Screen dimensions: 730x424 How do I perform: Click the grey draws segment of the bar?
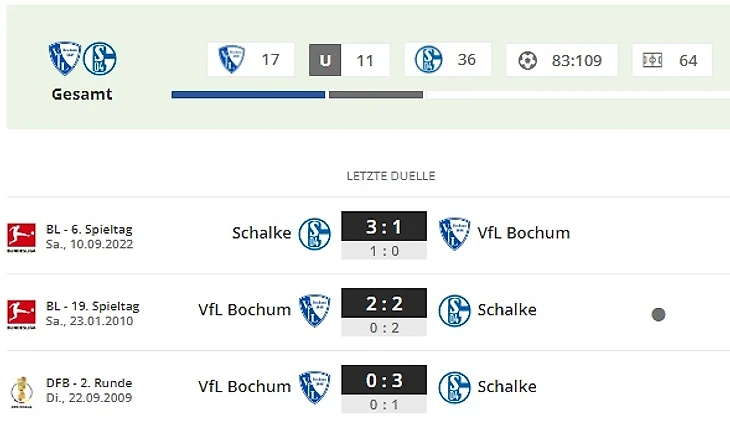(375, 95)
